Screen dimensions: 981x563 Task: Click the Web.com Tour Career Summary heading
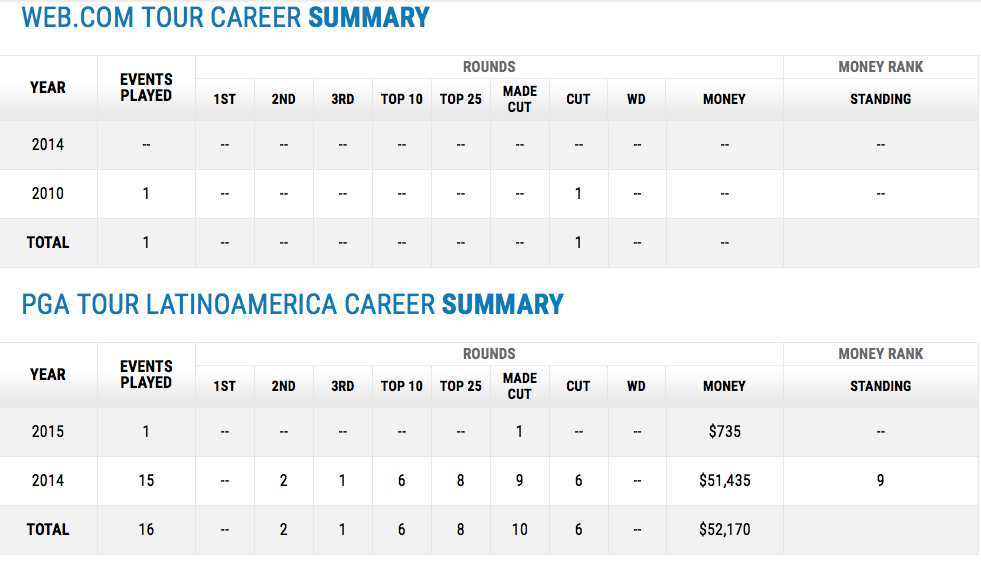[x=225, y=18]
